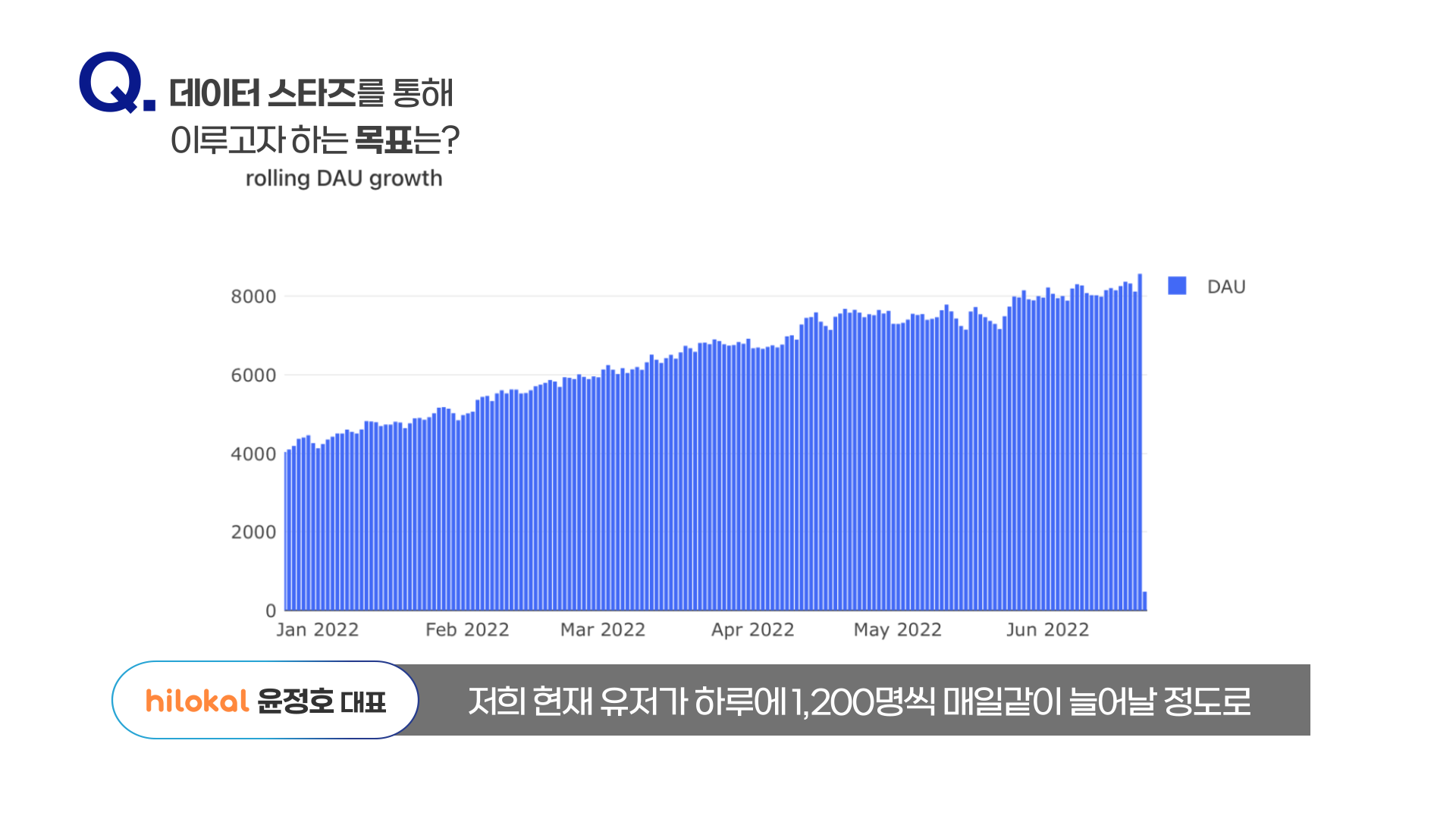This screenshot has height=819, width=1456.
Task: Click the blue DAU legend color swatch
Action: (x=1177, y=286)
